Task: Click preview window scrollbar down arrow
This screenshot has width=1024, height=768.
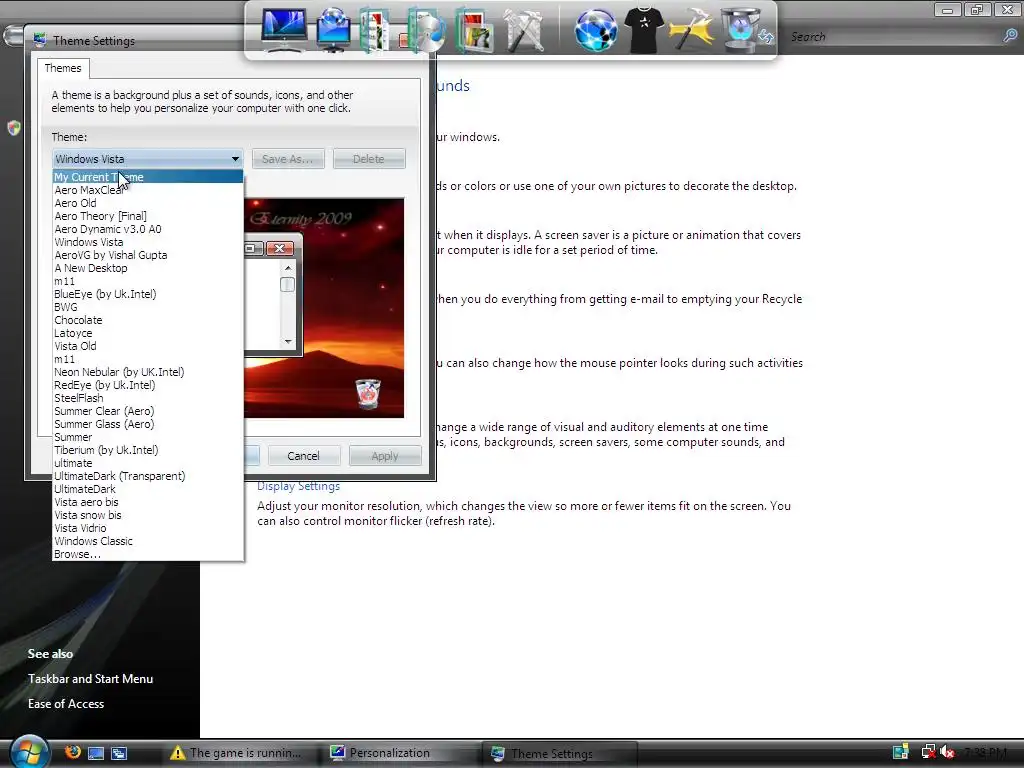Action: tap(288, 342)
